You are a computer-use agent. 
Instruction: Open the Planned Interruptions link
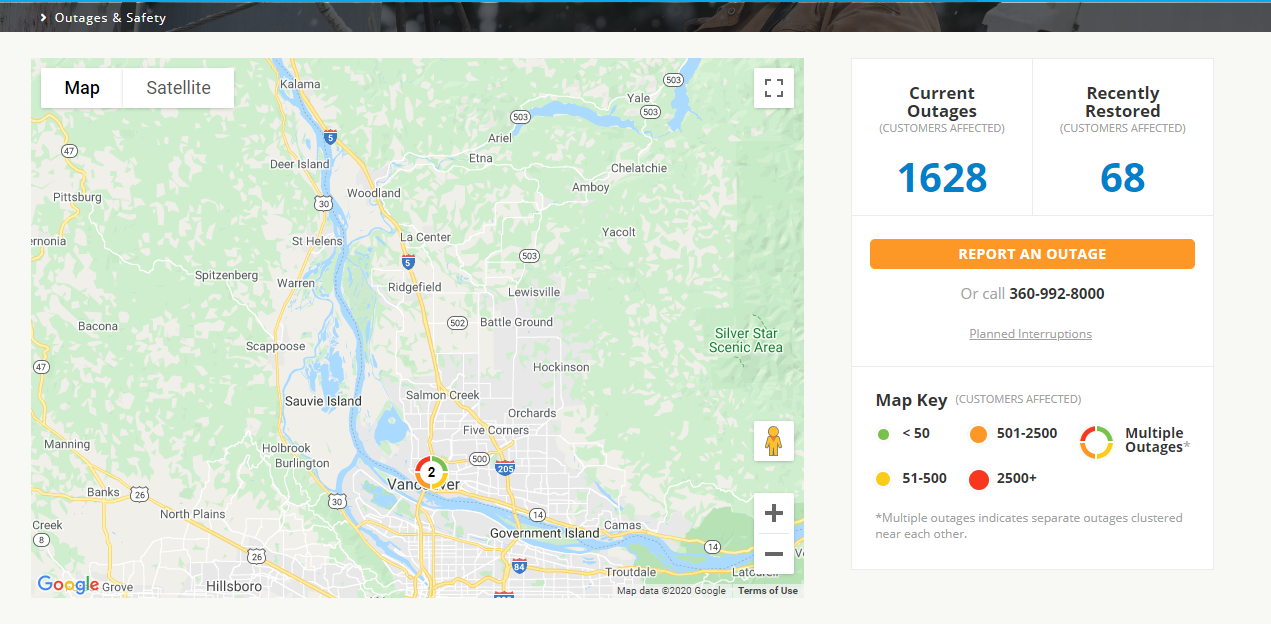click(1030, 334)
